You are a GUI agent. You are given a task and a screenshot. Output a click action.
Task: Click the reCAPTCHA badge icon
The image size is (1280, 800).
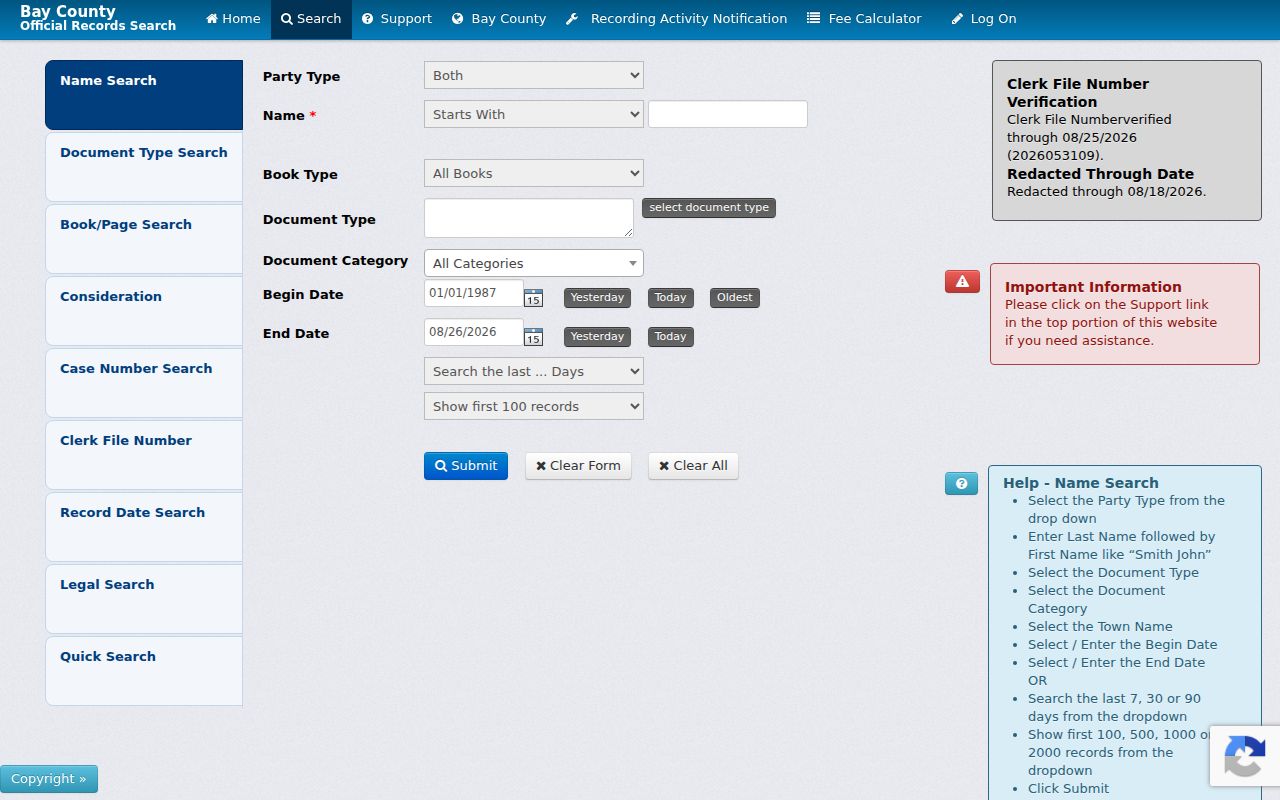pyautogui.click(x=1244, y=756)
